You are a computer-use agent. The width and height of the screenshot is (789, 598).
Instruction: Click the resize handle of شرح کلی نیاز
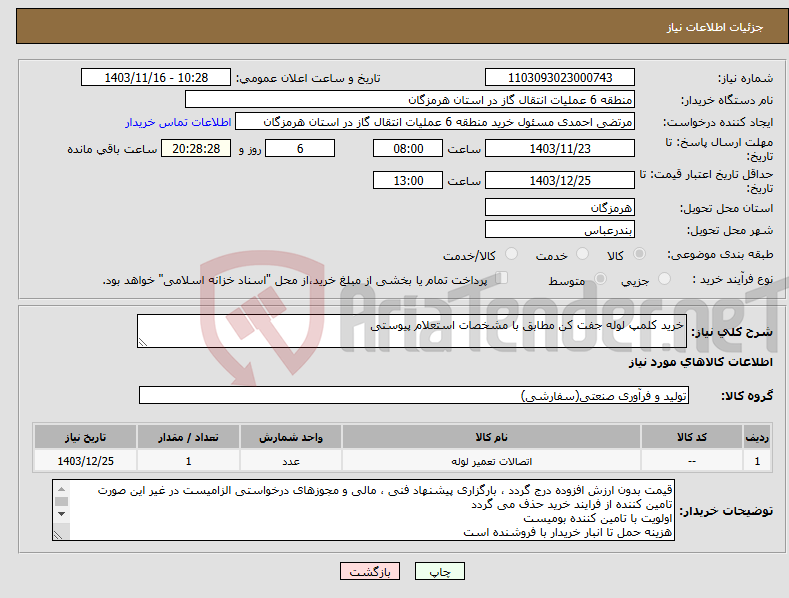pos(143,342)
